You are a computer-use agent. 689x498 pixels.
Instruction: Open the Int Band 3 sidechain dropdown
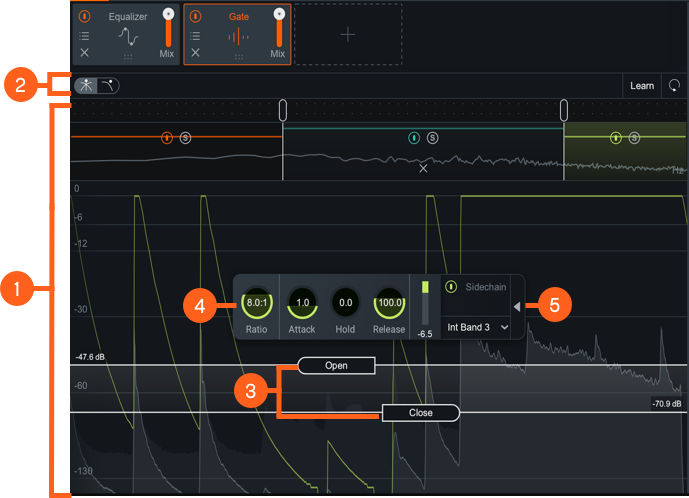point(476,327)
